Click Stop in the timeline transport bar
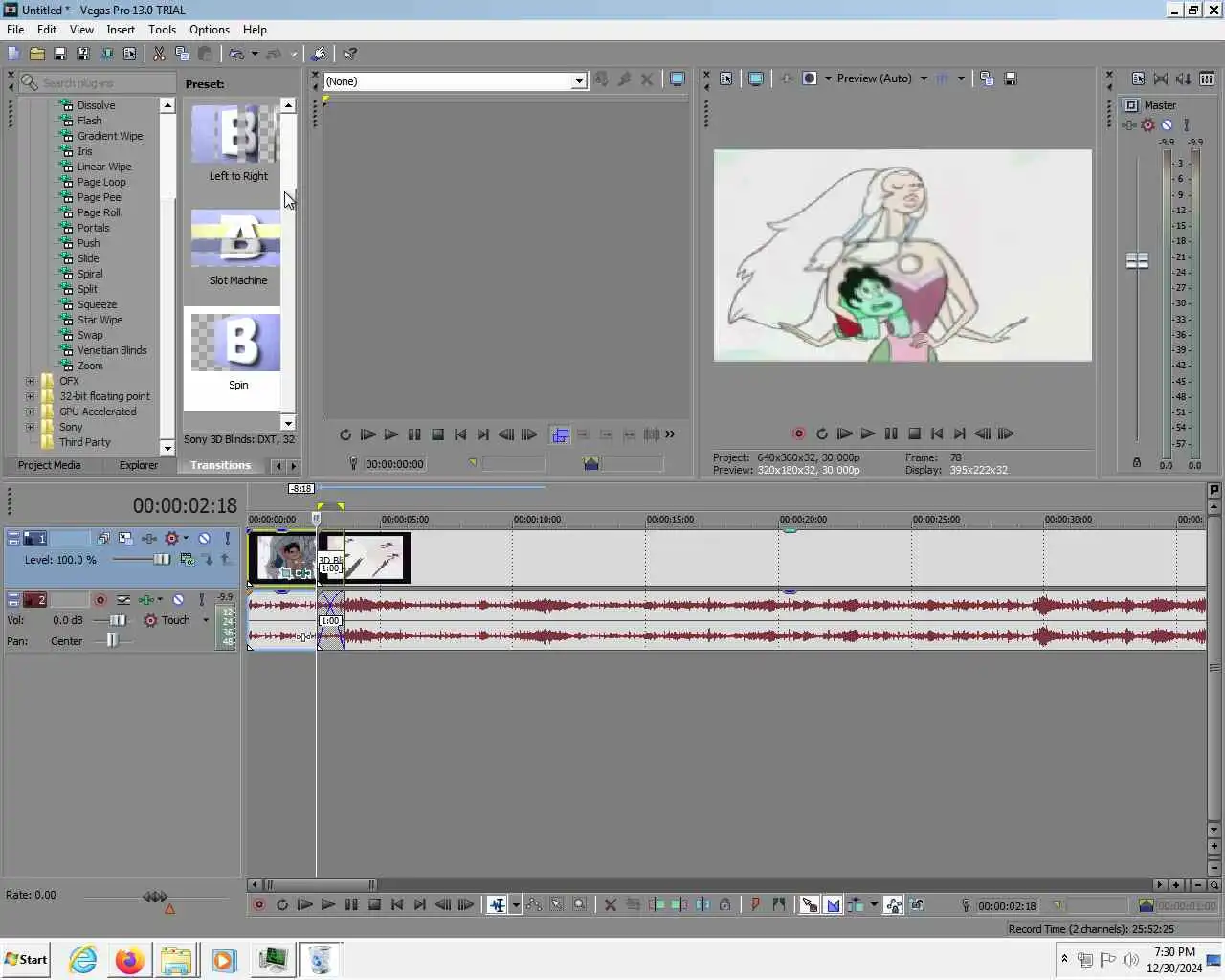The width and height of the screenshot is (1225, 980). click(374, 904)
